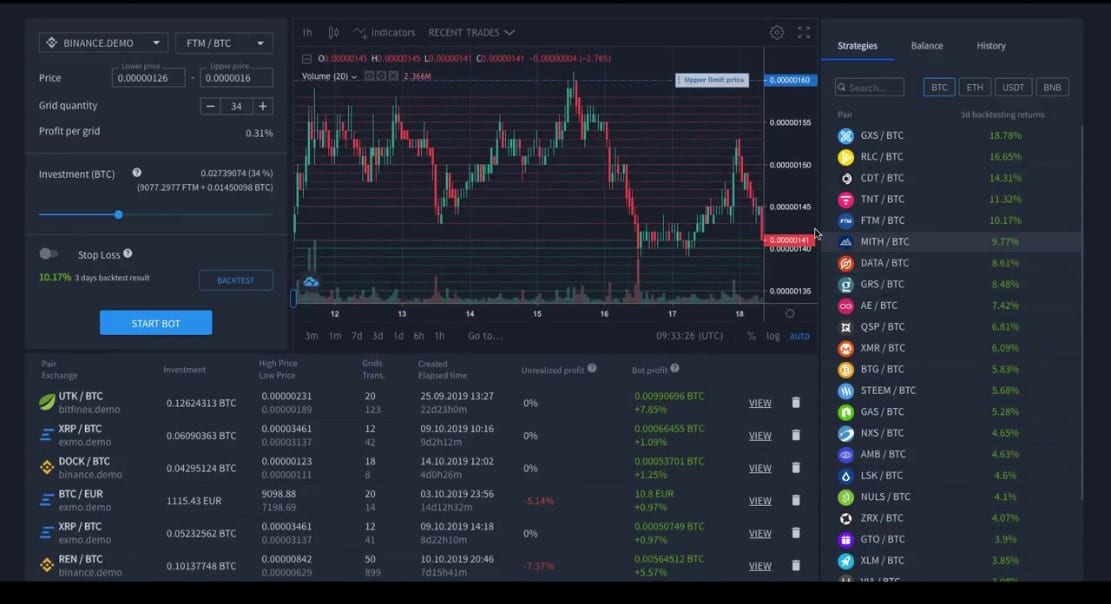Open the Indicators menu
The width and height of the screenshot is (1111, 604).
click(x=384, y=33)
